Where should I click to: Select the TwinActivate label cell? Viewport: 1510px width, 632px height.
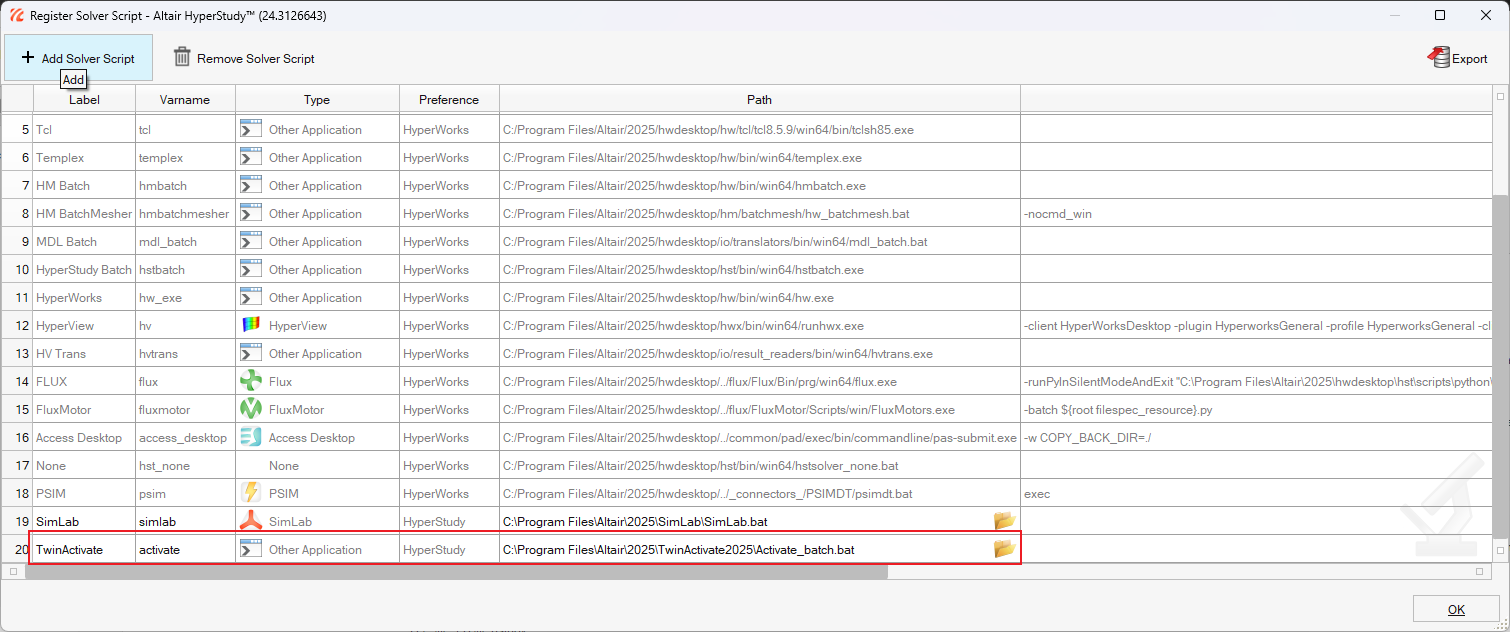[x=85, y=549]
